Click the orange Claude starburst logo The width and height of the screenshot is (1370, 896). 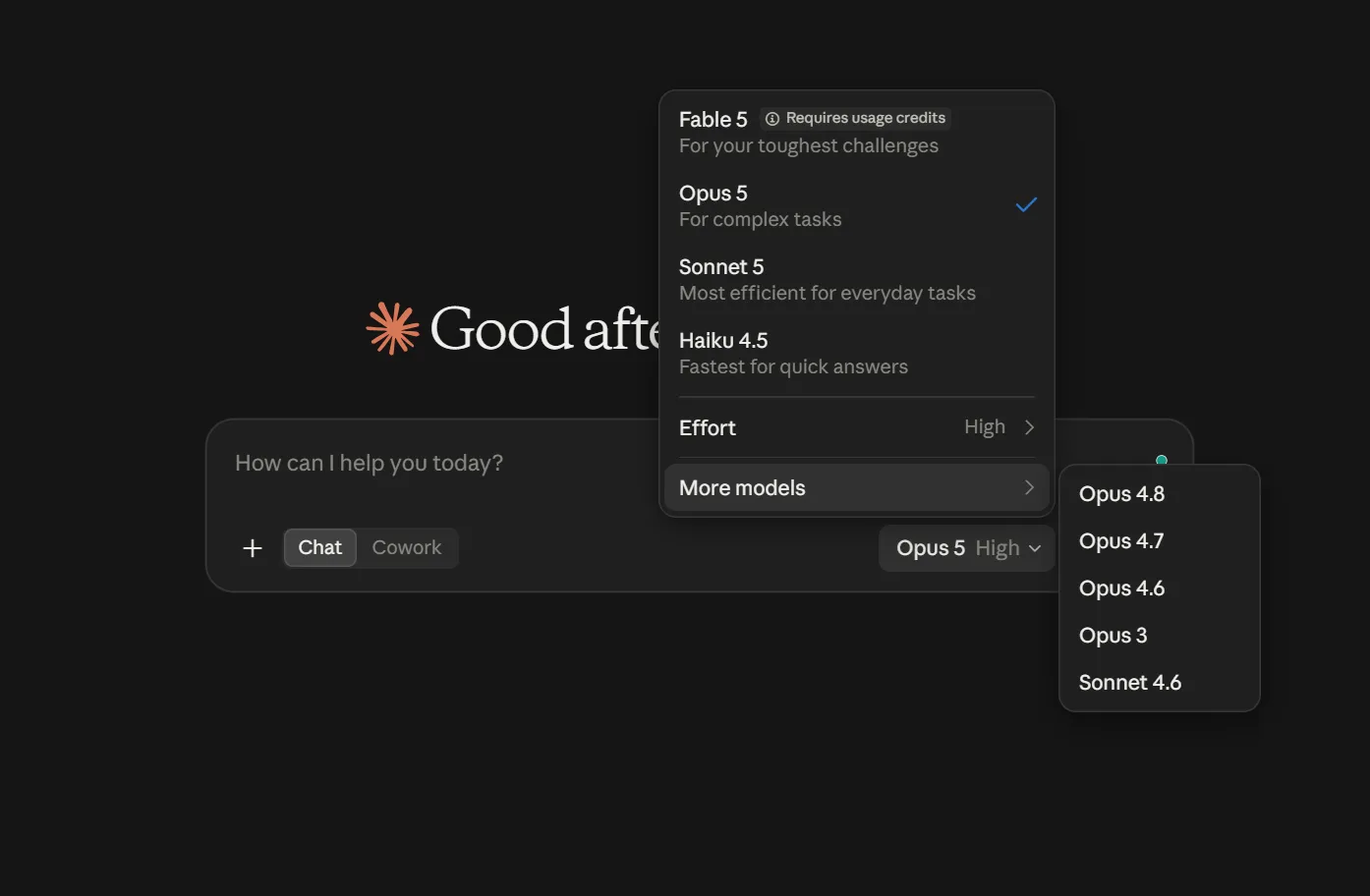coord(393,328)
